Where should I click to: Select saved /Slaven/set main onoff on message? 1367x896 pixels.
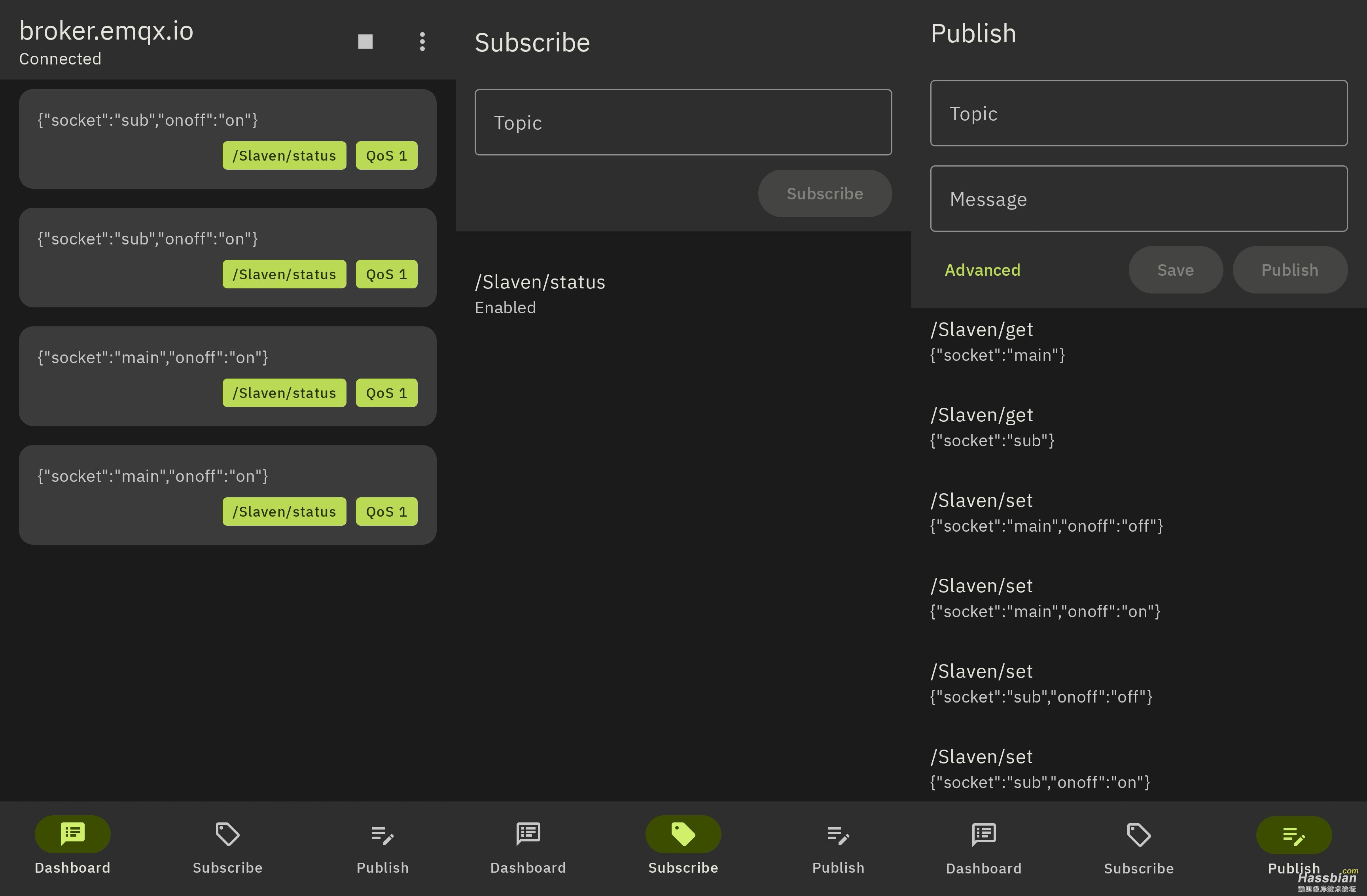pyautogui.click(x=1138, y=598)
